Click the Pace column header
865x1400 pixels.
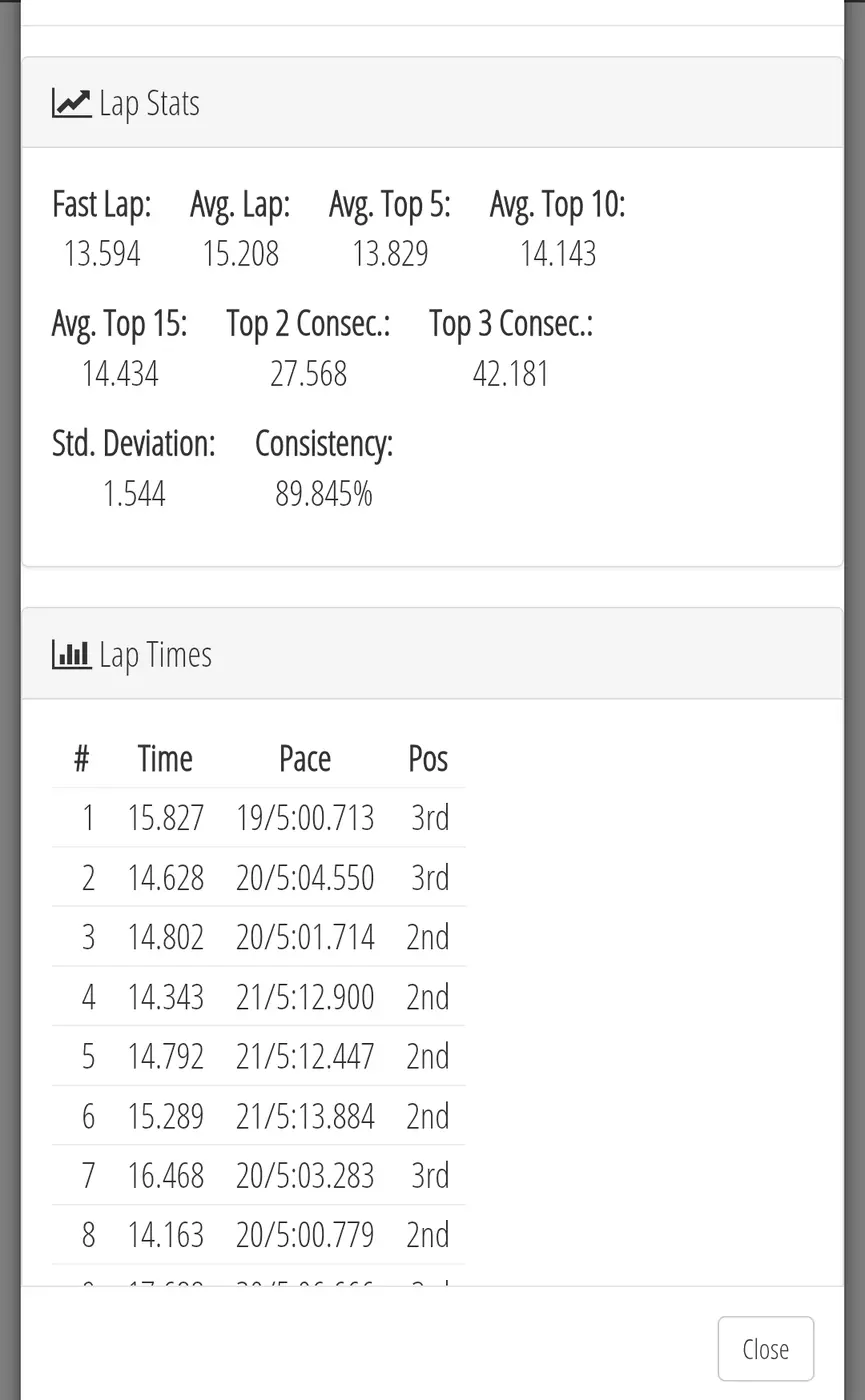tap(305, 758)
